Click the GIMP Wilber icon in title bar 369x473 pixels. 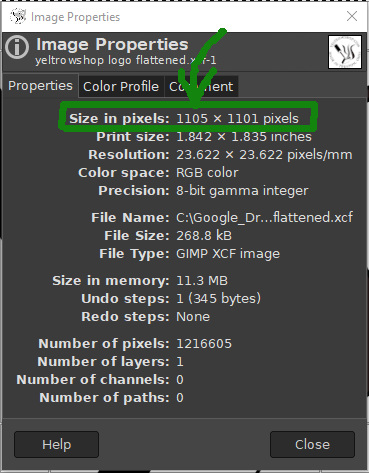point(18,16)
